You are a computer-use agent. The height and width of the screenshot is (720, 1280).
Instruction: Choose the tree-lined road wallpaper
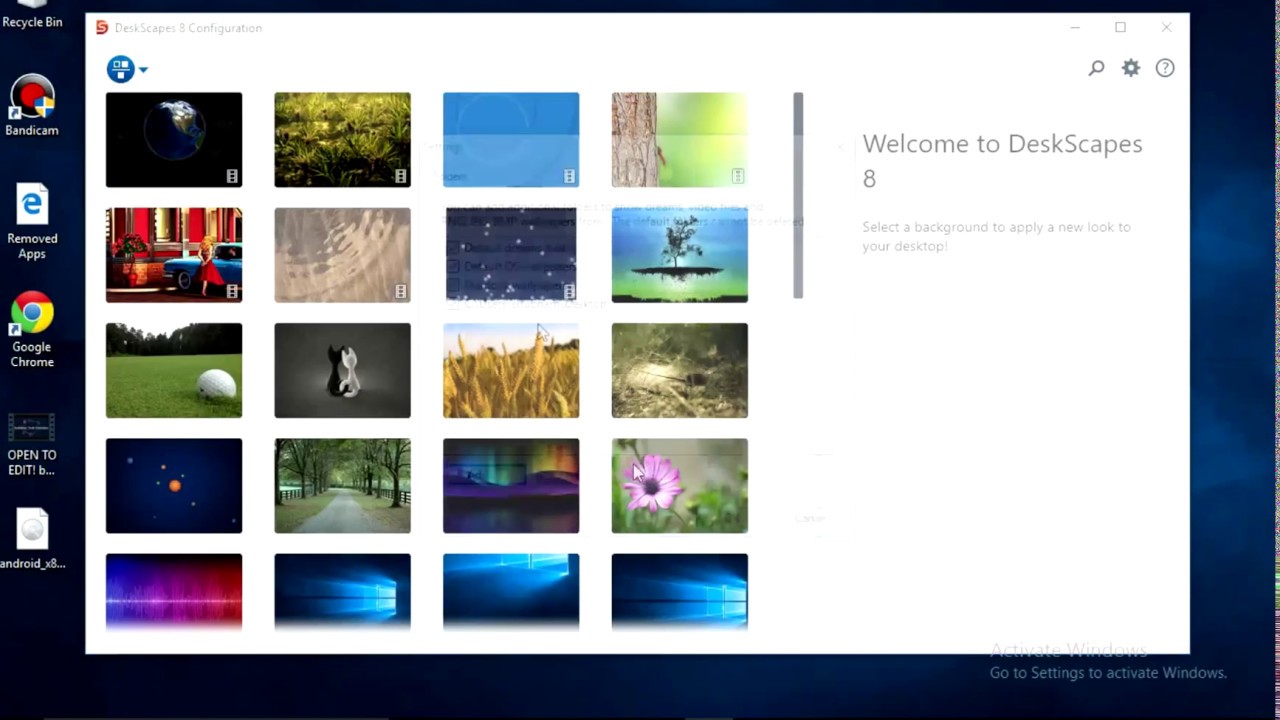coord(342,486)
